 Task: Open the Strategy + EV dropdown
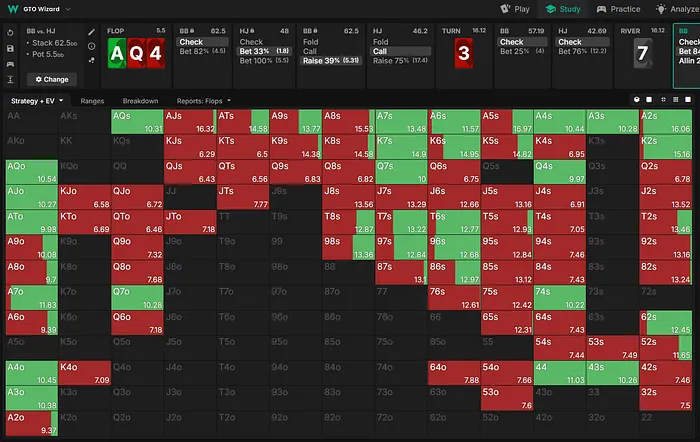[x=38, y=101]
